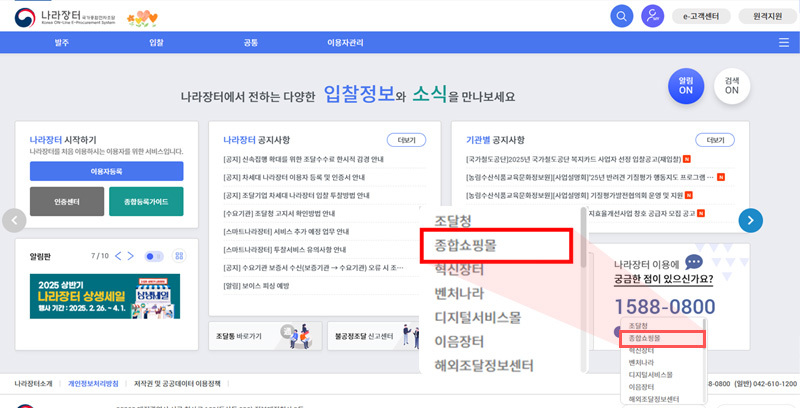Open 불공정조달 신고센터 shortcut
Viewport: 800px width, 408px height.
pyautogui.click(x=373, y=336)
